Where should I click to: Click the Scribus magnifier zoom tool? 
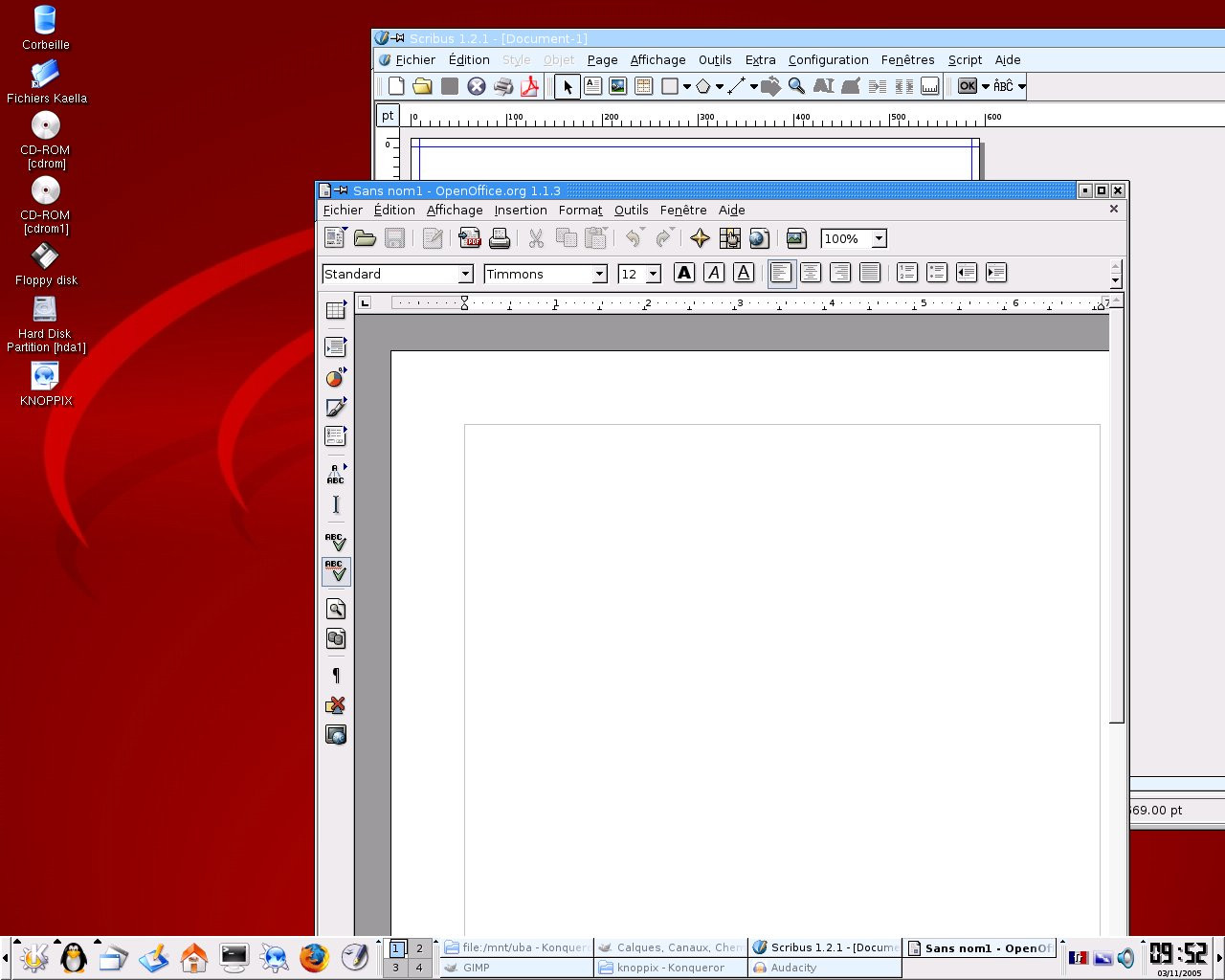(x=796, y=86)
